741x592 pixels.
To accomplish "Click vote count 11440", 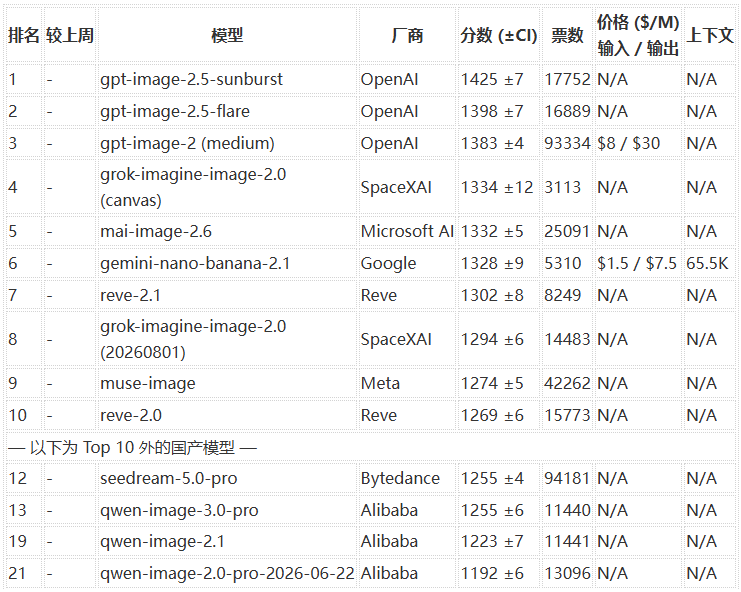I will tap(568, 510).
